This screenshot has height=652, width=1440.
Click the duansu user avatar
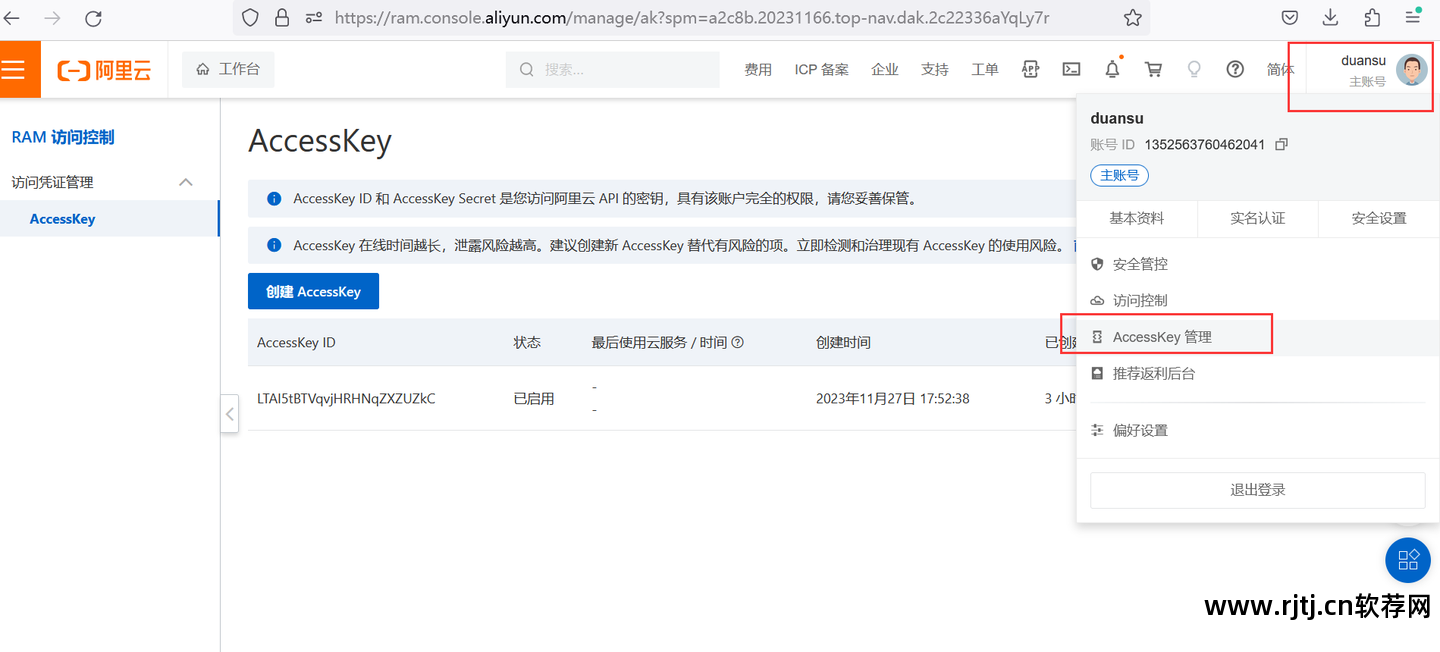[1412, 70]
